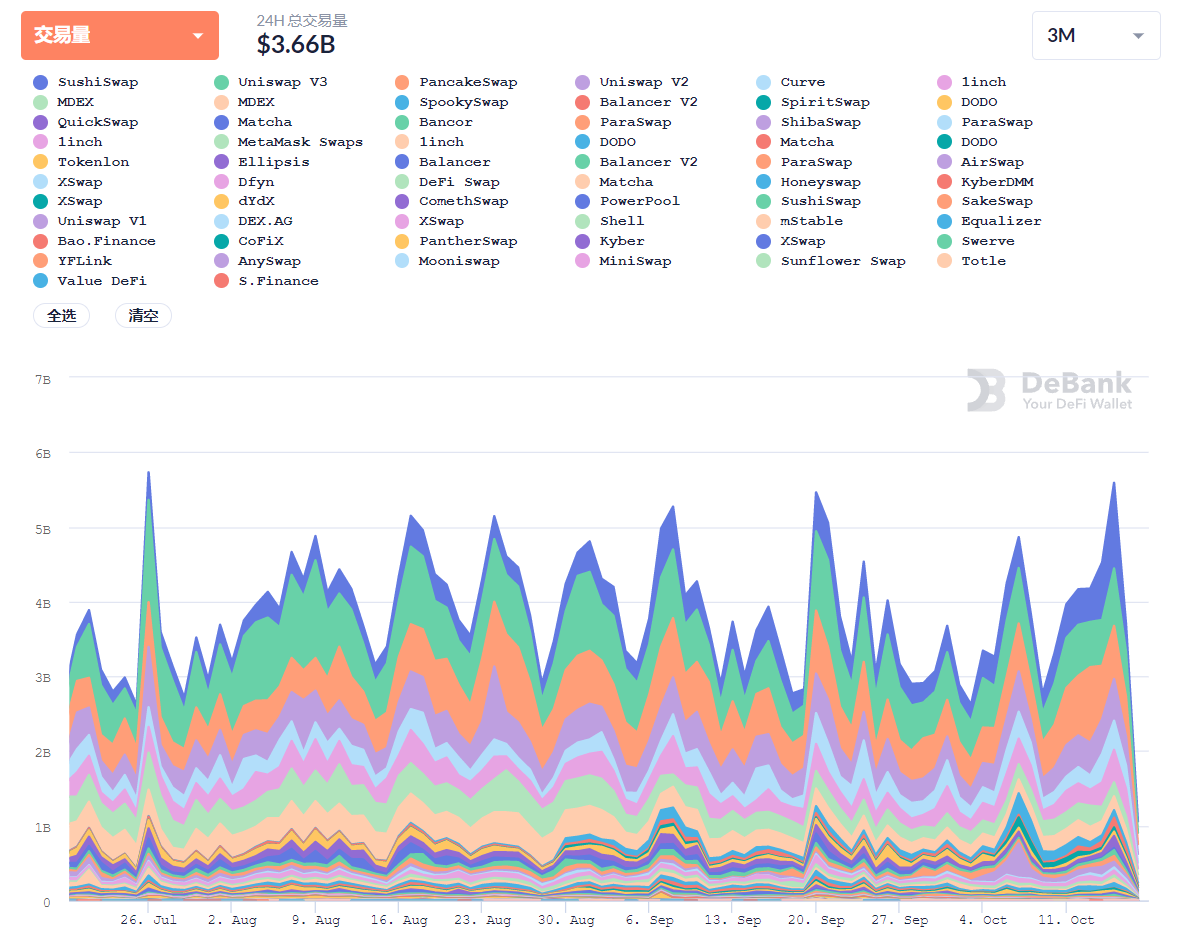Image resolution: width=1183 pixels, height=932 pixels.
Task: Click the mStable legend dot
Action: coord(764,221)
